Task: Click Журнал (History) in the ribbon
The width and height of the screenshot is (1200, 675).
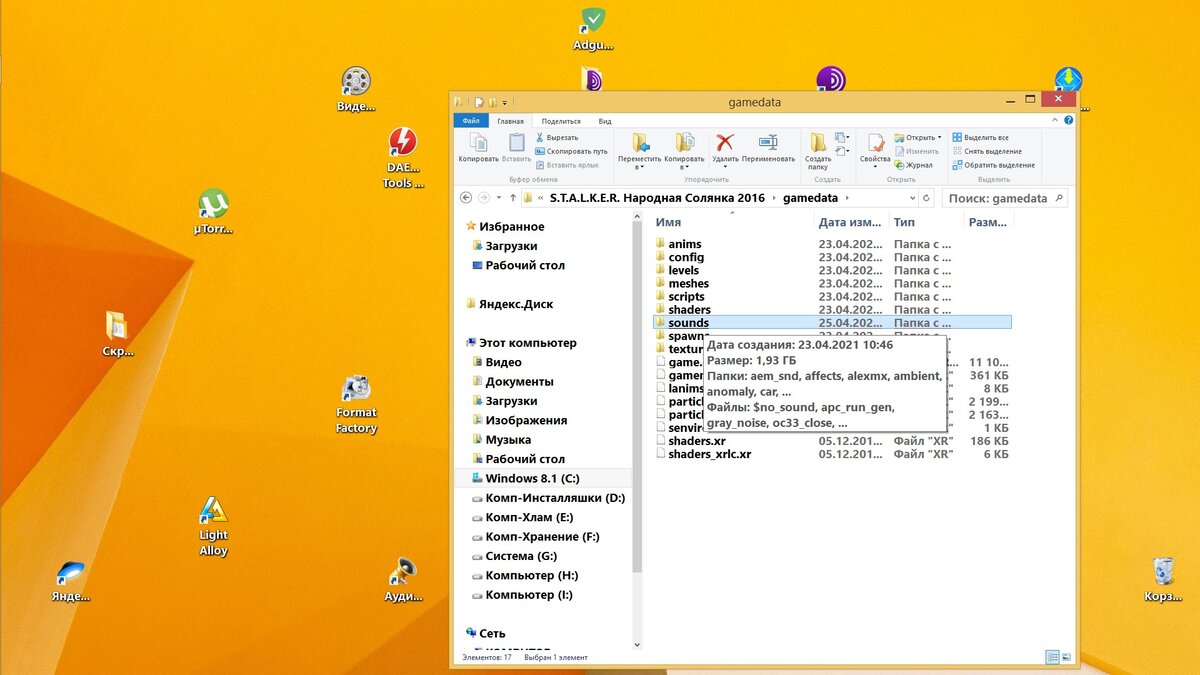Action: coord(913,165)
